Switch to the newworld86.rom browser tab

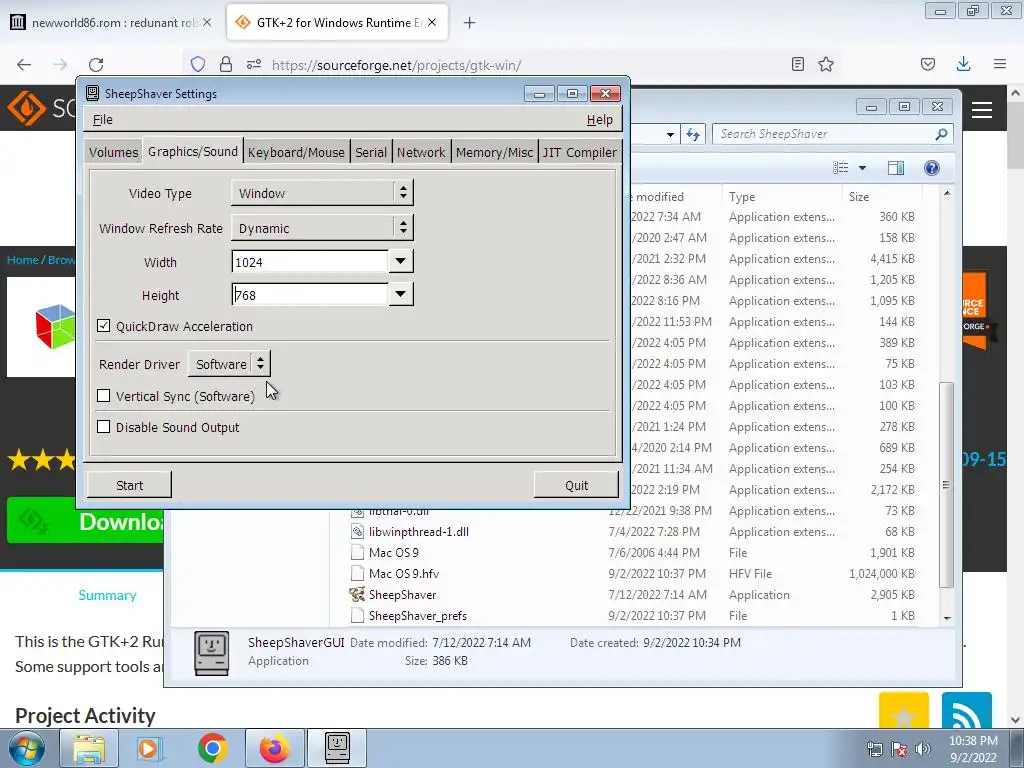coord(111,22)
